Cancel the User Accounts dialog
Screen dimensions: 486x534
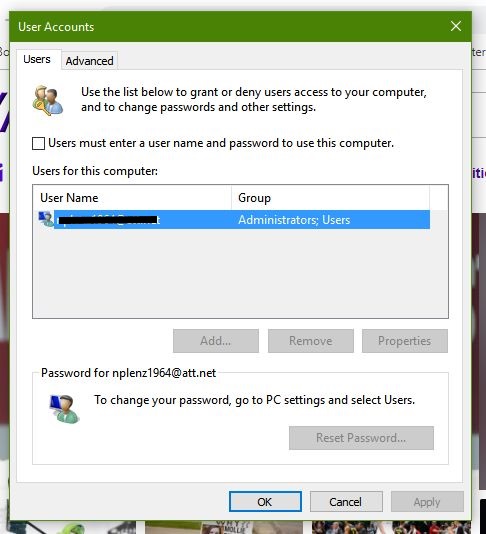pyautogui.click(x=346, y=502)
